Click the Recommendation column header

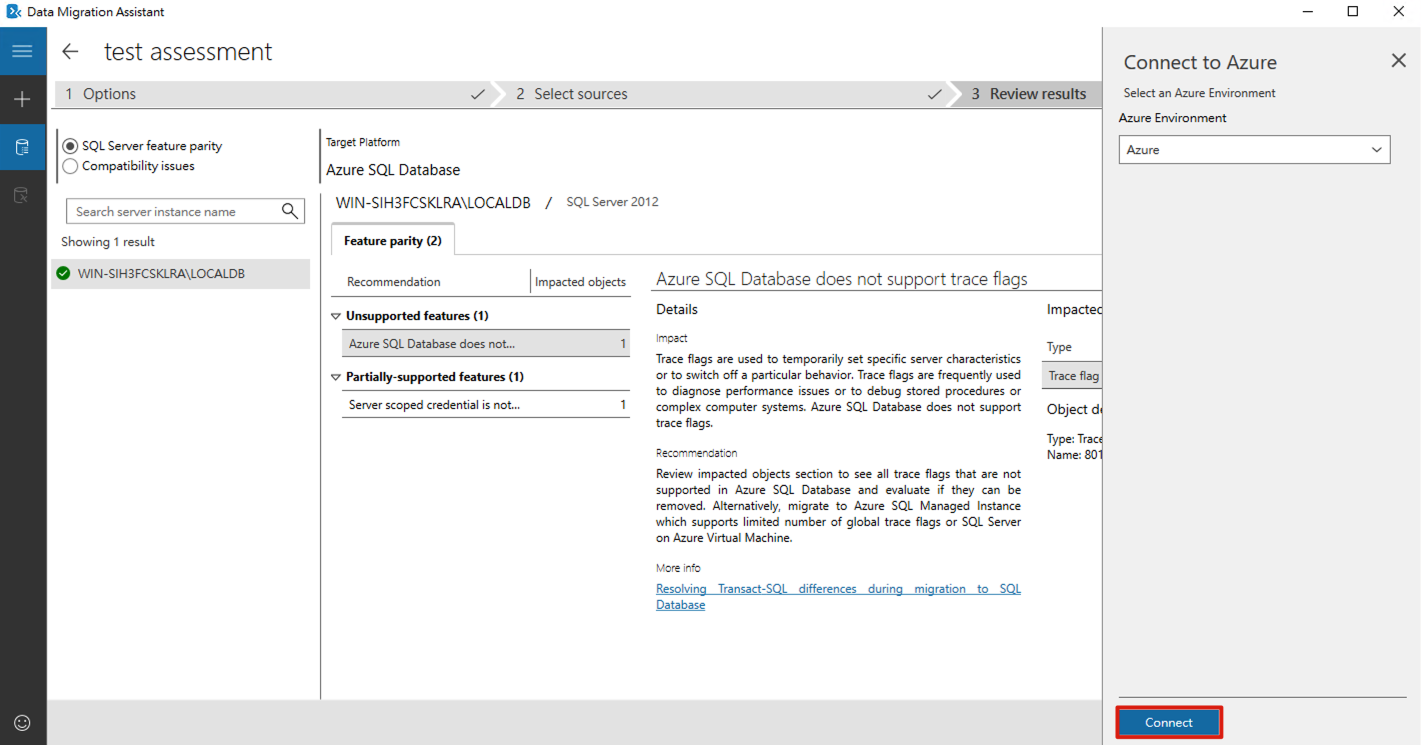click(x=394, y=282)
